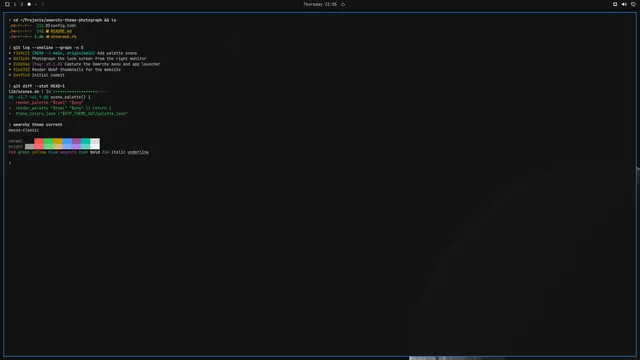The image size is (640, 360).
Task: Switch to workspace 1
Action: (x=15, y=4)
